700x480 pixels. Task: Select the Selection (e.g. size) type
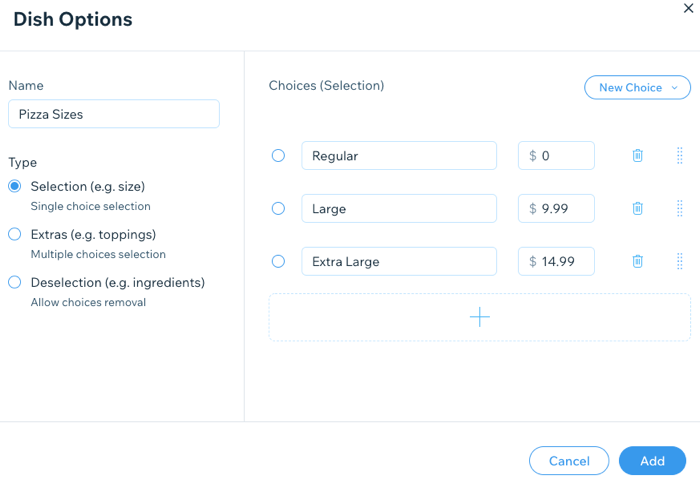(x=15, y=186)
